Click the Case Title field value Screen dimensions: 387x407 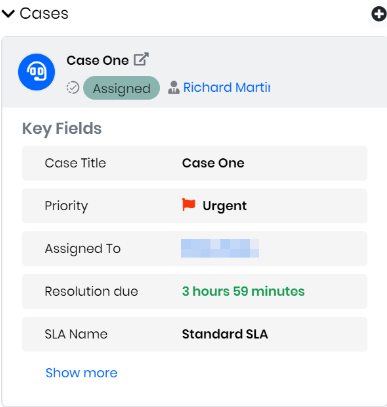(x=213, y=163)
